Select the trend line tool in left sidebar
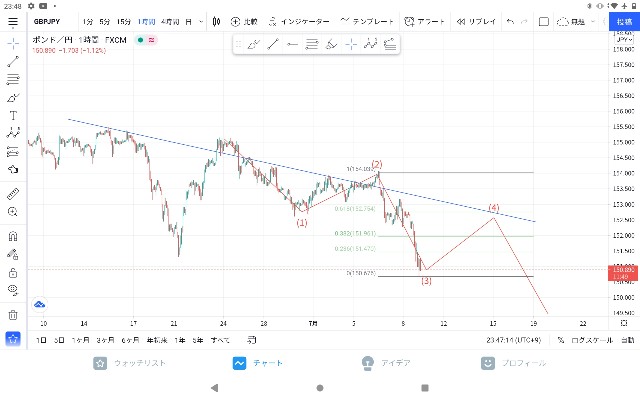Image resolution: width=640 pixels, height=400 pixels. [x=13, y=62]
